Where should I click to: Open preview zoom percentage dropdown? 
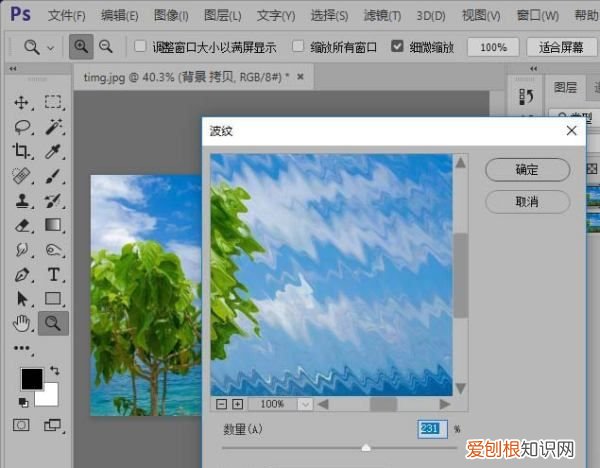coord(305,404)
